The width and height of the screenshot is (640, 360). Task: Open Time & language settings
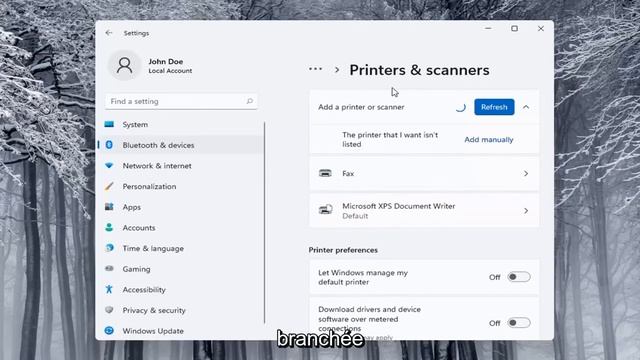click(180, 248)
